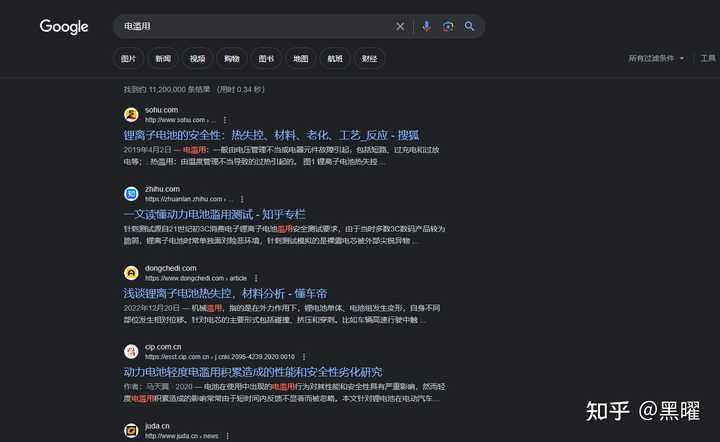Switch to the 财经 filter tab

click(370, 59)
